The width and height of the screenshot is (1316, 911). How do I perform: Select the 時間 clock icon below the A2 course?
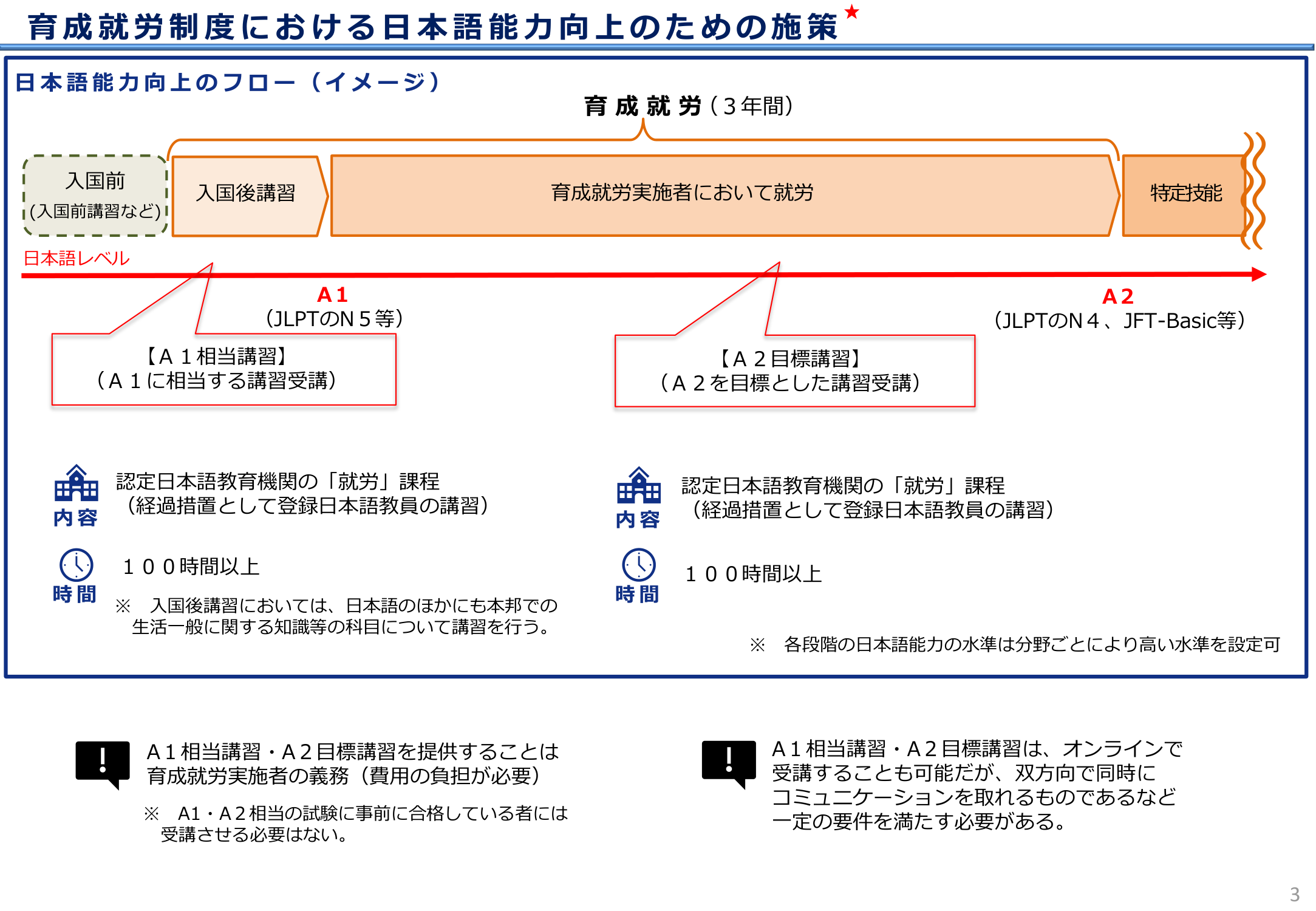pyautogui.click(x=638, y=566)
